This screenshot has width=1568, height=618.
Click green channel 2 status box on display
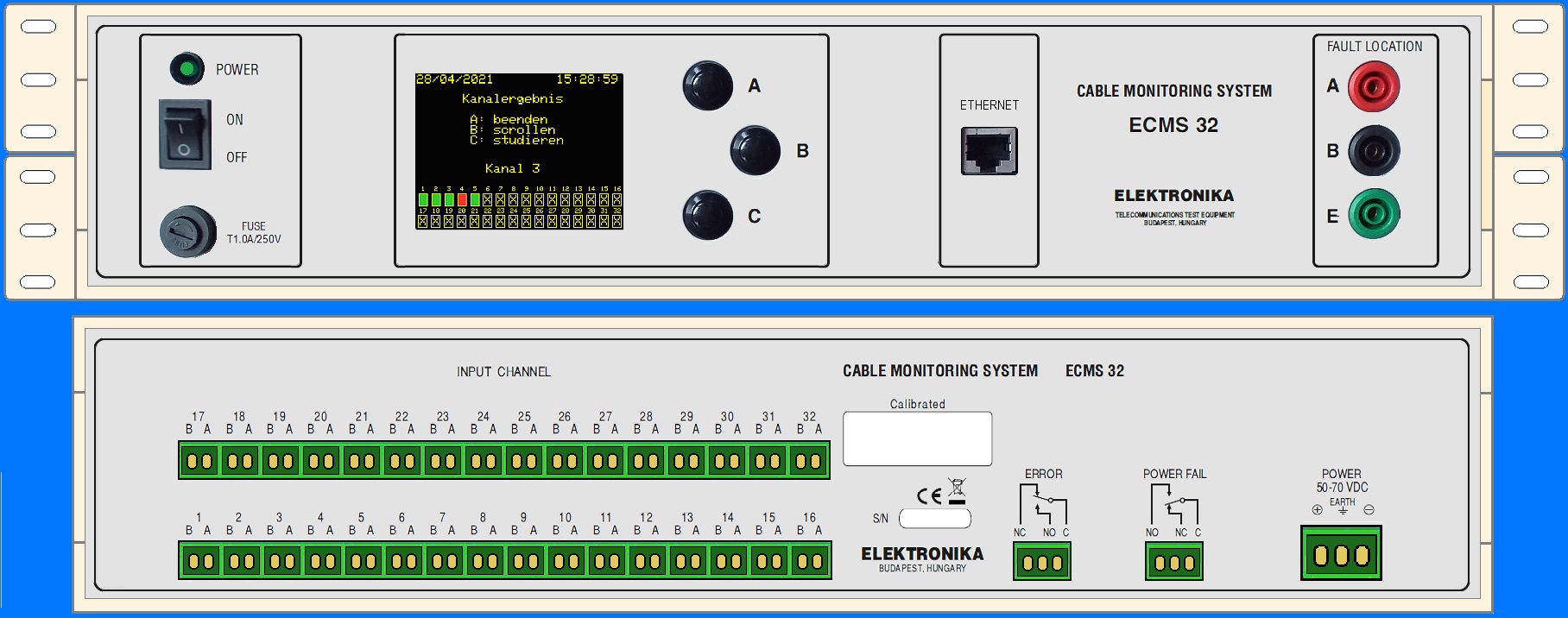(x=436, y=199)
